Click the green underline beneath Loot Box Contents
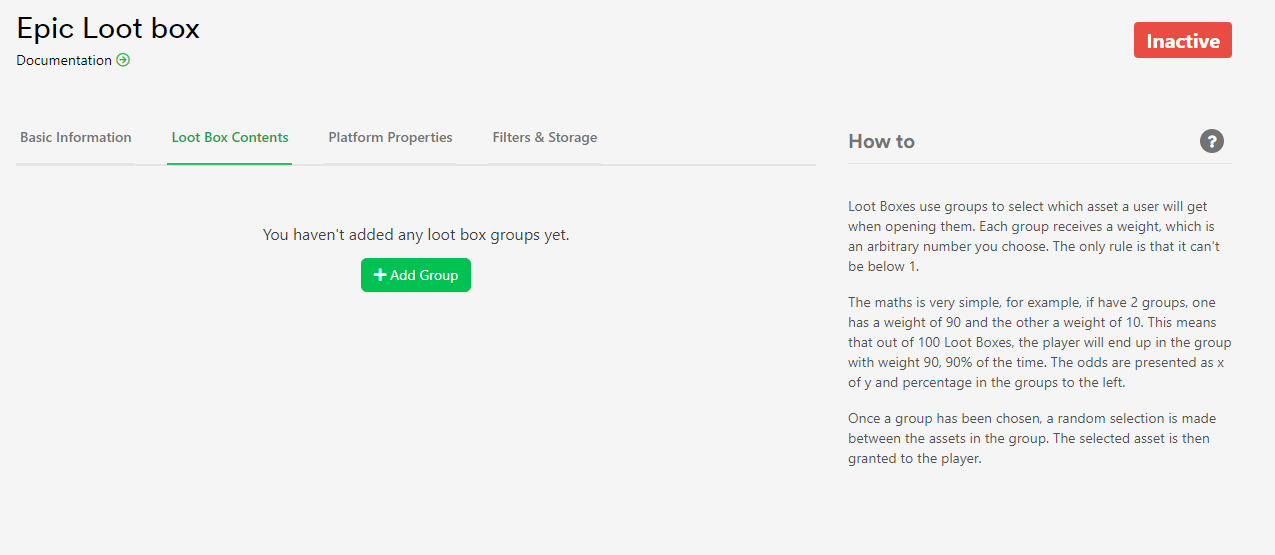This screenshot has width=1275, height=555. [x=229, y=163]
